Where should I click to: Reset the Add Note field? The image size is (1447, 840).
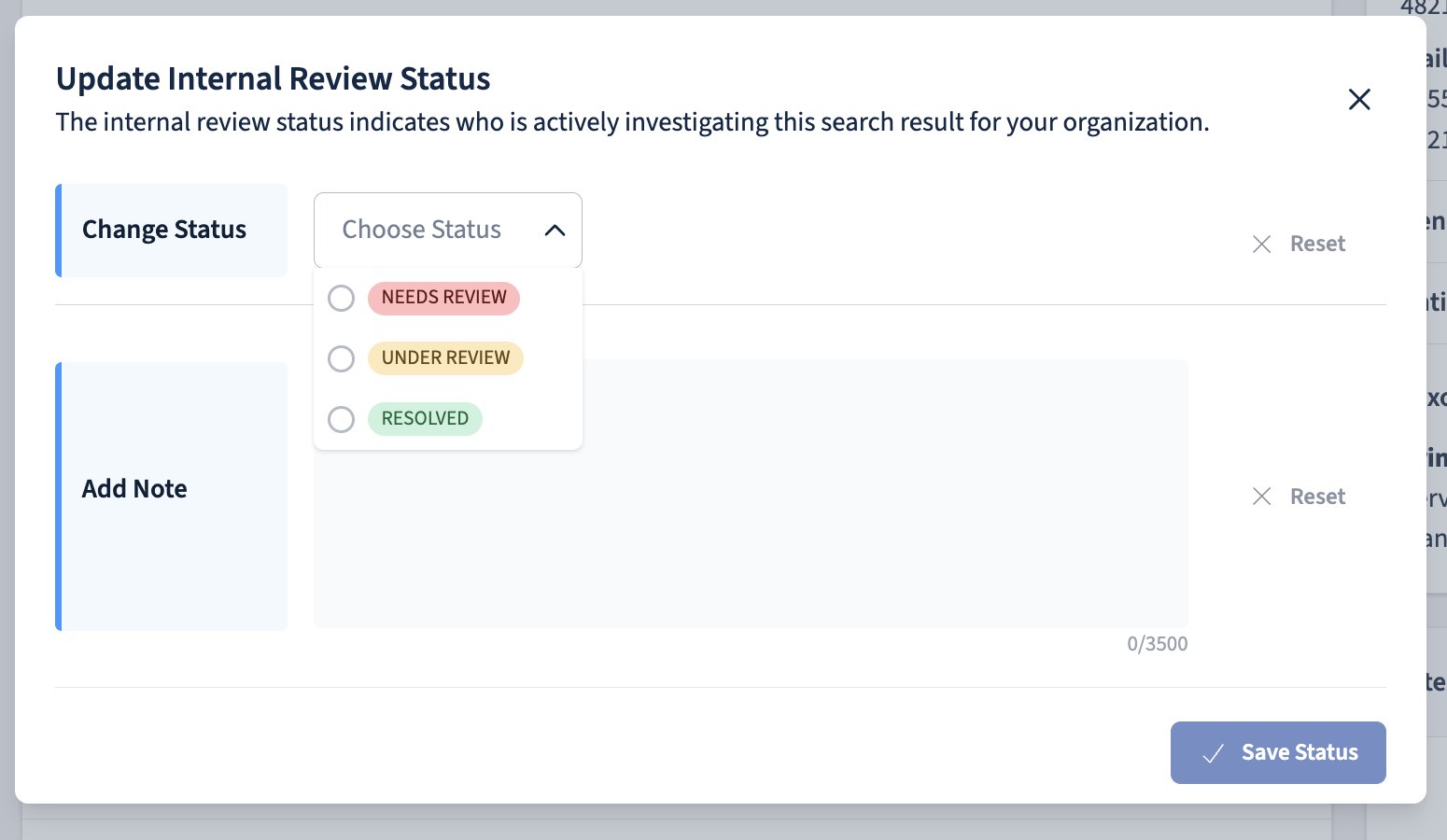click(x=1299, y=497)
